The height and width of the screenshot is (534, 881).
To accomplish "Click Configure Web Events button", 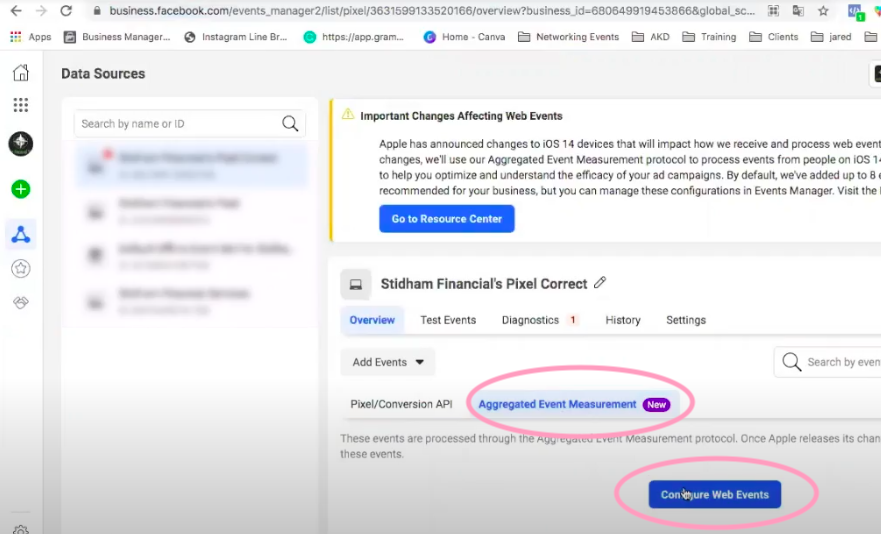I will [715, 494].
